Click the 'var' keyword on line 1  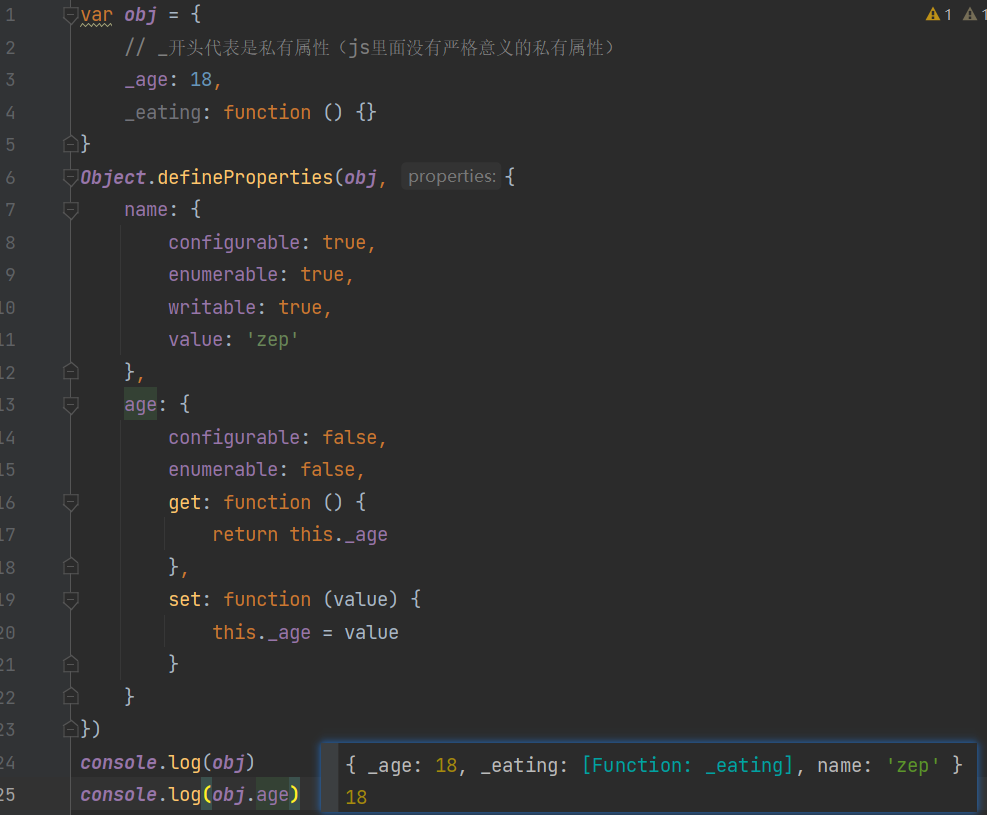[96, 14]
